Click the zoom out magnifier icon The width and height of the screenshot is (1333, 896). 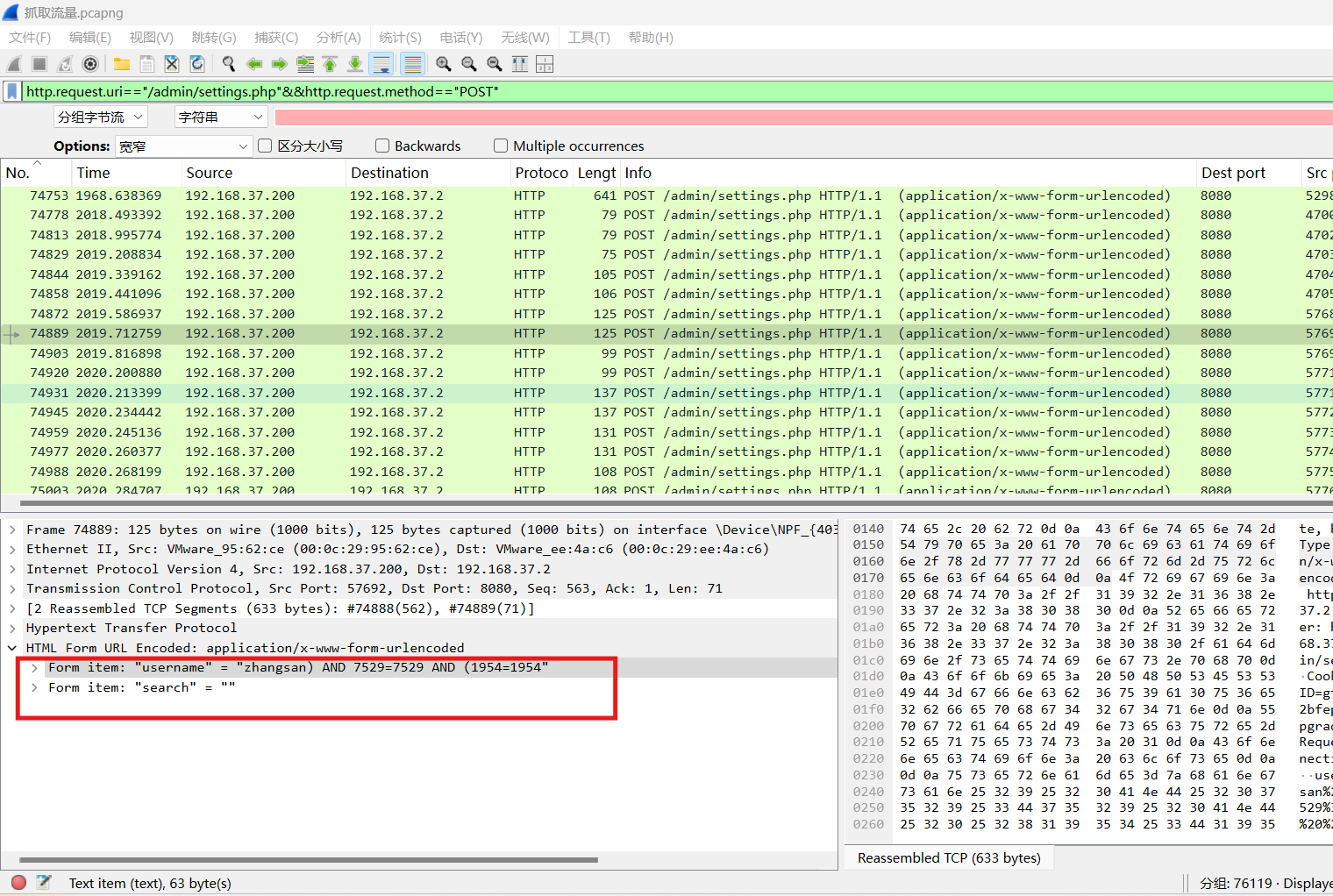pos(469,64)
